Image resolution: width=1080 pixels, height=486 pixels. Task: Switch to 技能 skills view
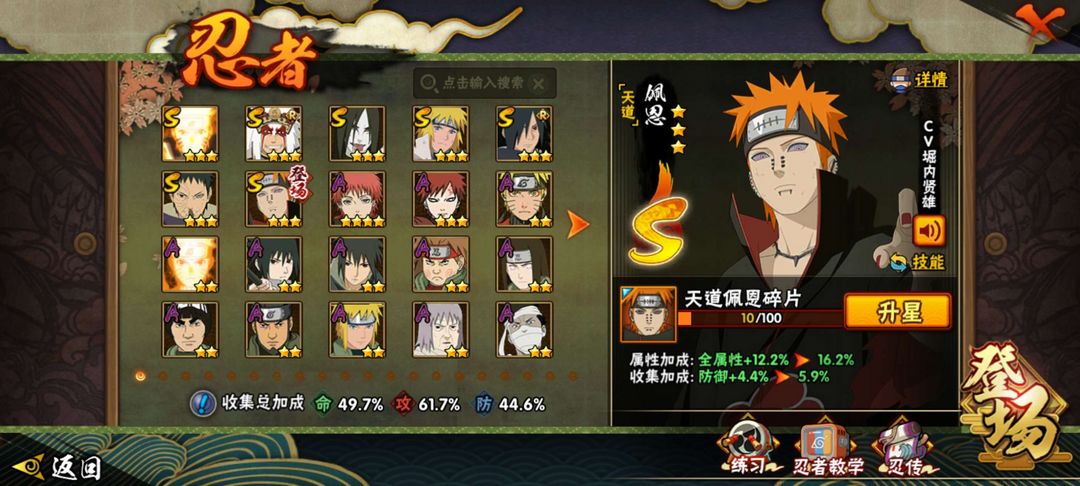918,262
